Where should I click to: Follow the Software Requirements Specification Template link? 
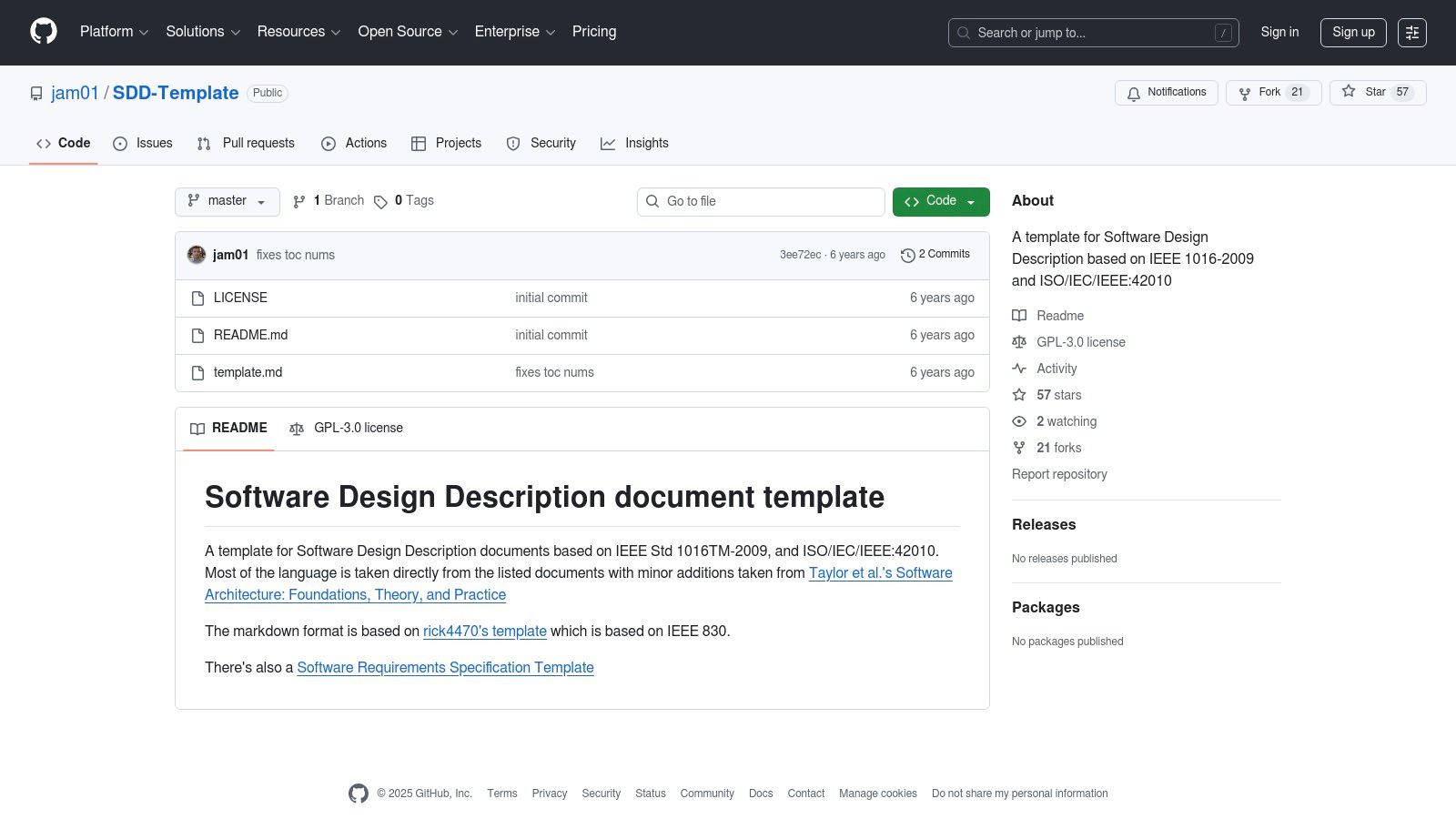[x=445, y=668]
